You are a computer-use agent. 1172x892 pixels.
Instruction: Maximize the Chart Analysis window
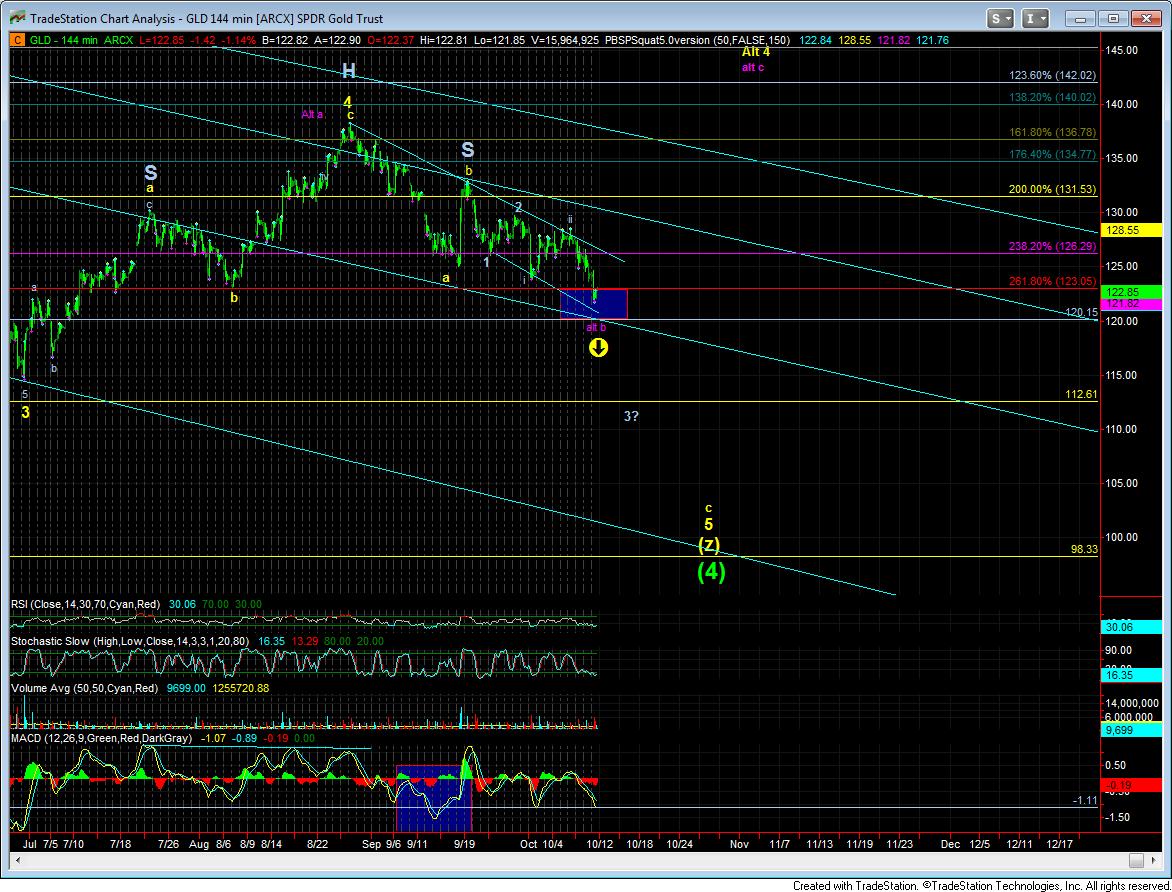(x=1113, y=19)
